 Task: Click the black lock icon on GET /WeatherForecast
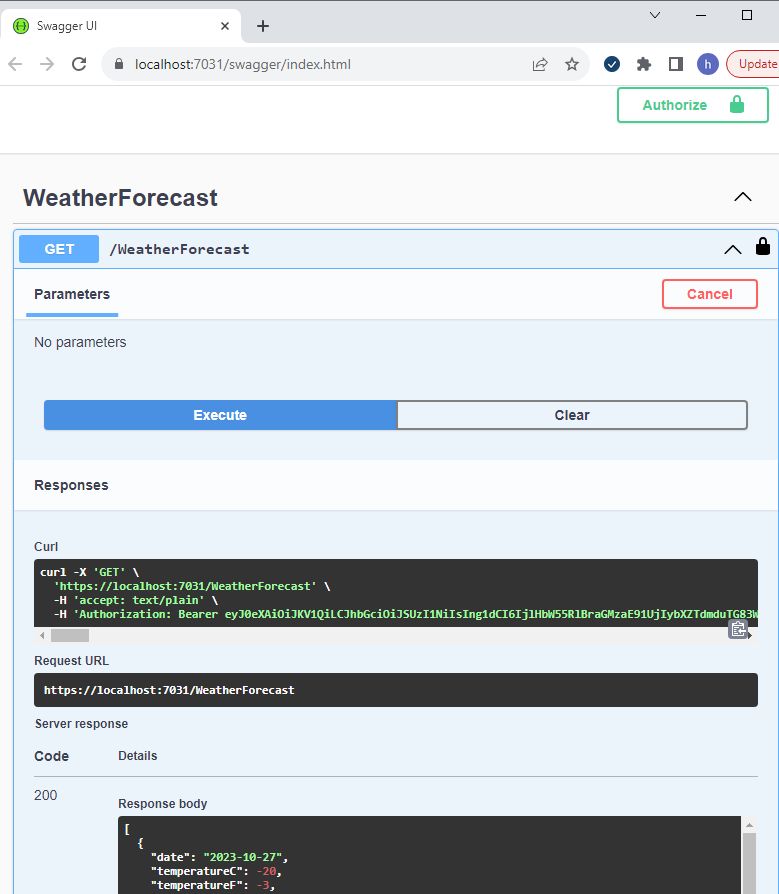762,246
